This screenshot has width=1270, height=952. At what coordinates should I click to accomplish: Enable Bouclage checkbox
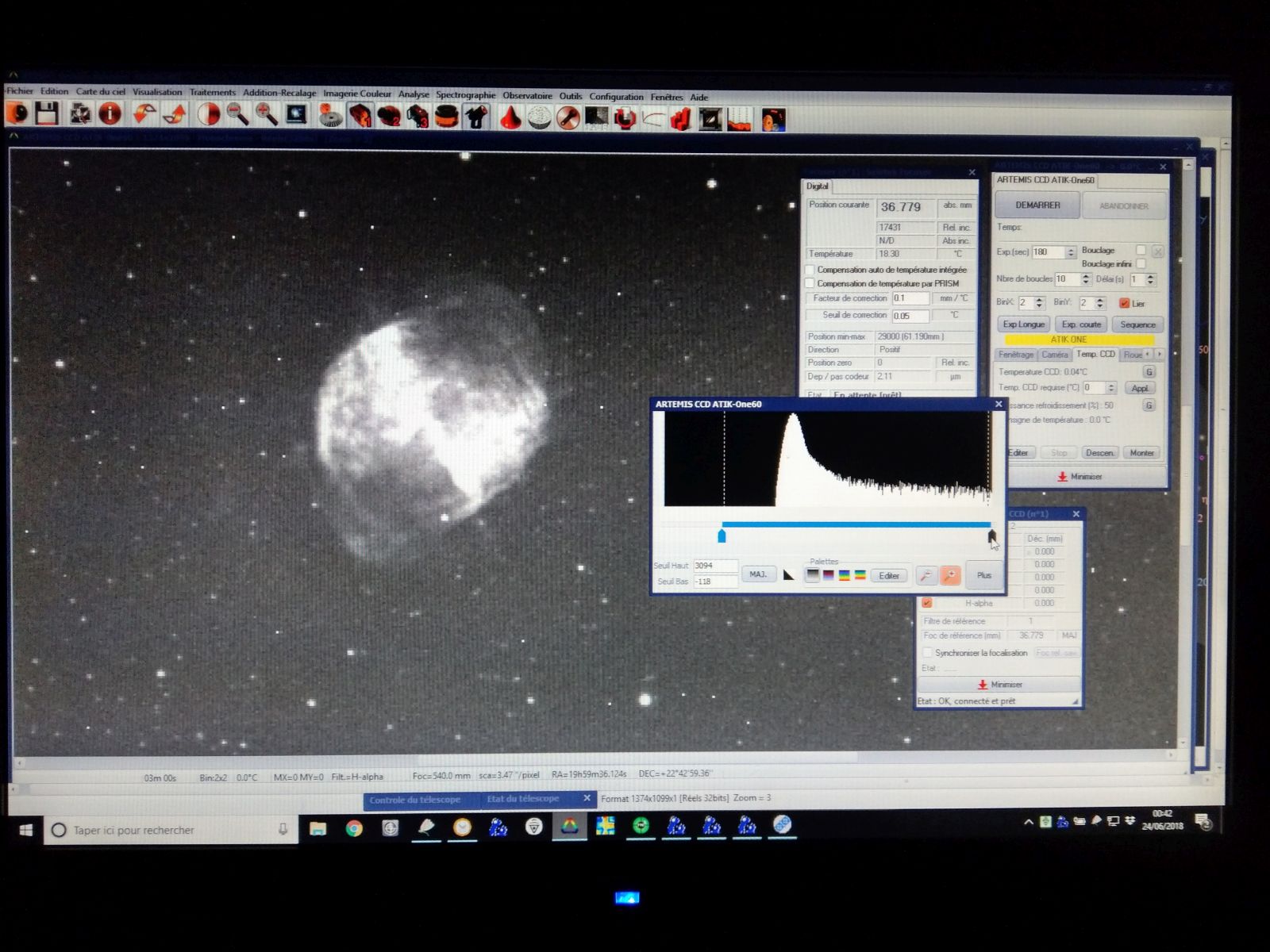(1141, 250)
